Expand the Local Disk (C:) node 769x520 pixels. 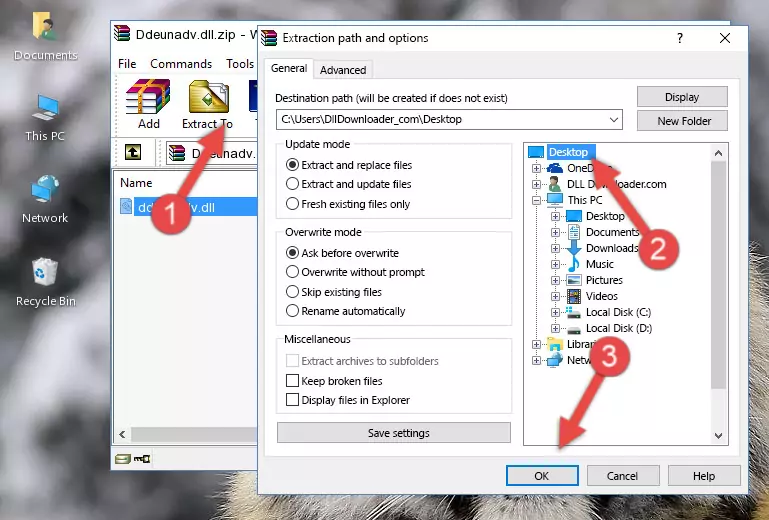(555, 312)
